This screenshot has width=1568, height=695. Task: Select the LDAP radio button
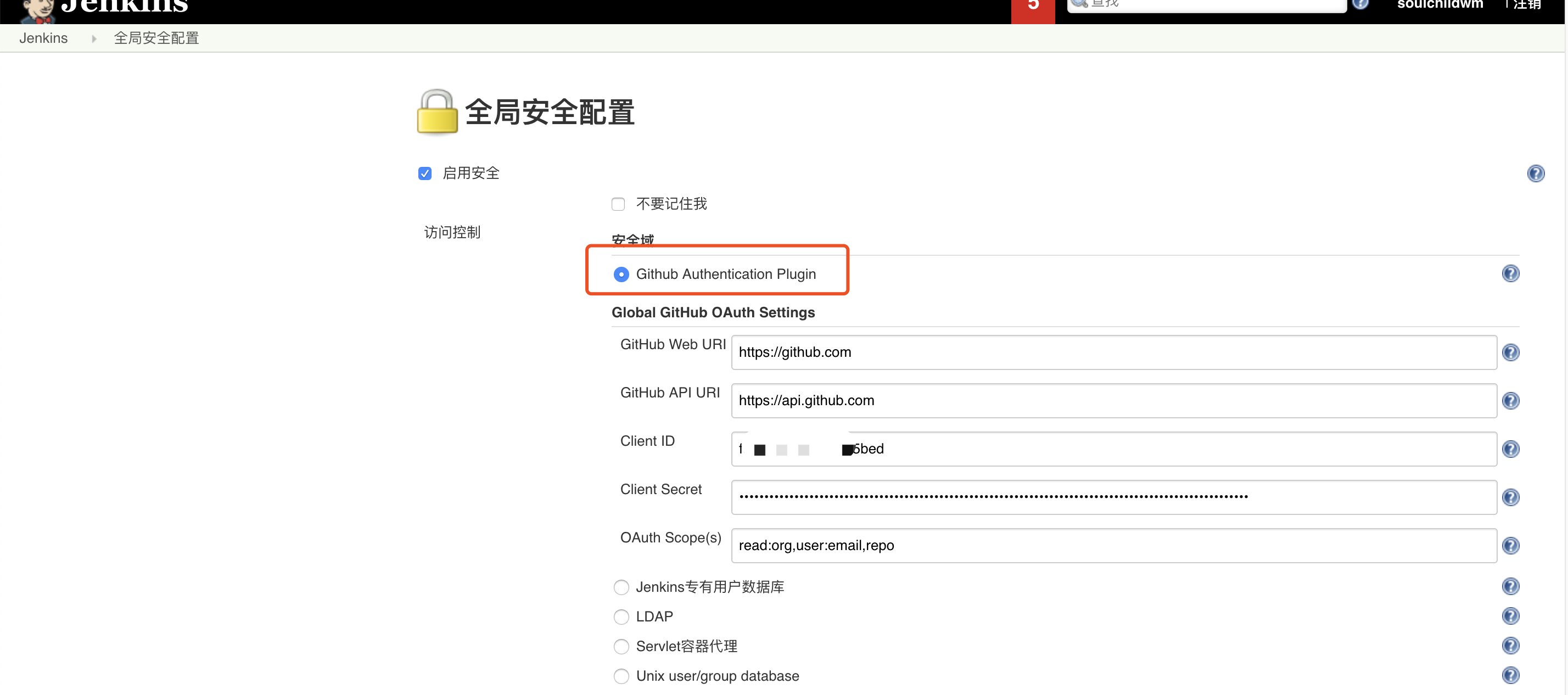click(x=621, y=617)
